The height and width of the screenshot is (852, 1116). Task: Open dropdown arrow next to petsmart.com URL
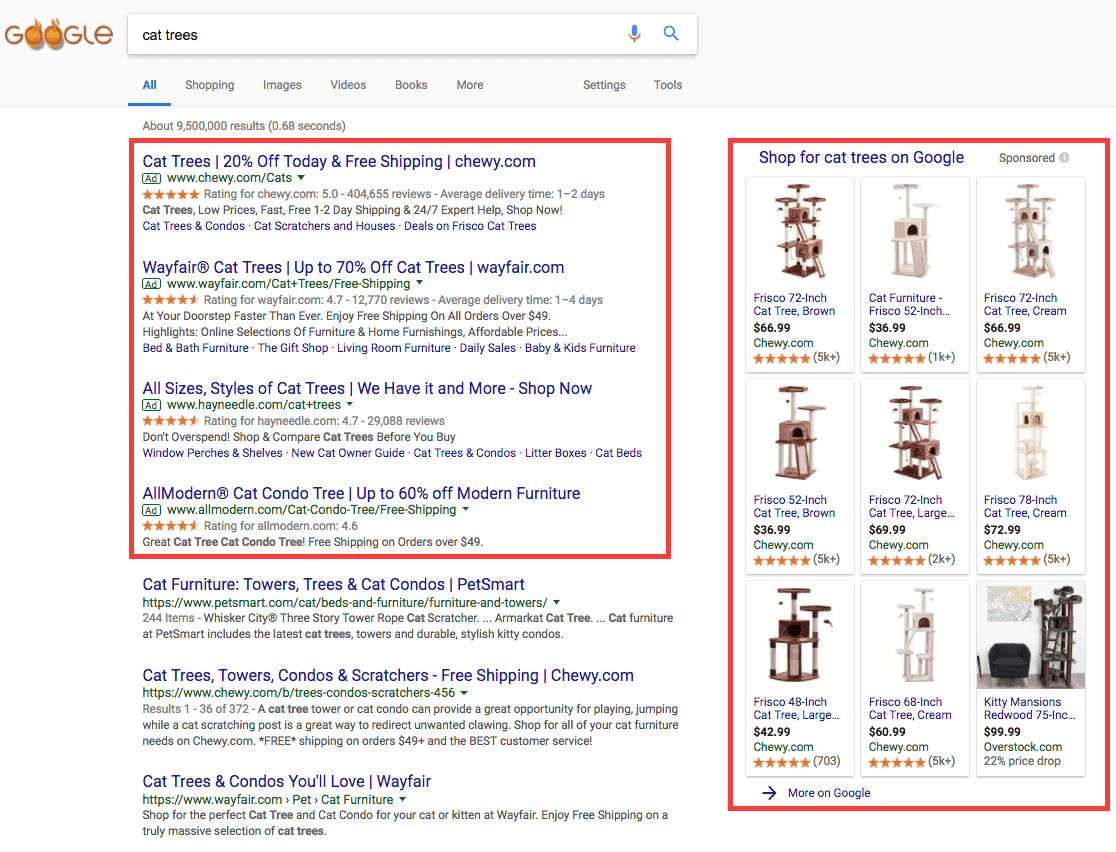[557, 602]
